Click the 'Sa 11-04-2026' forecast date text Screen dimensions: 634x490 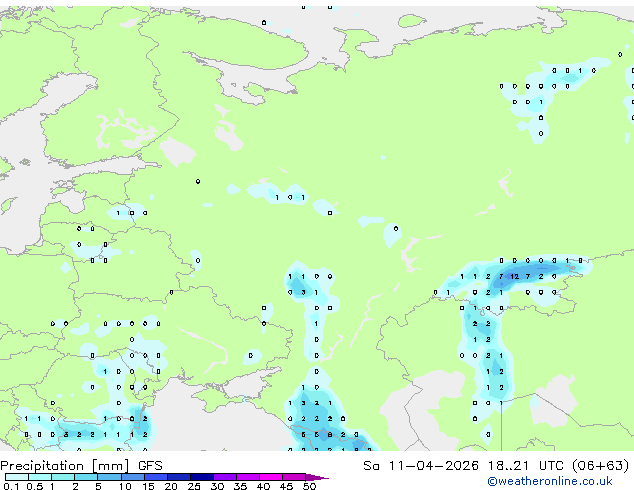[x=421, y=466]
